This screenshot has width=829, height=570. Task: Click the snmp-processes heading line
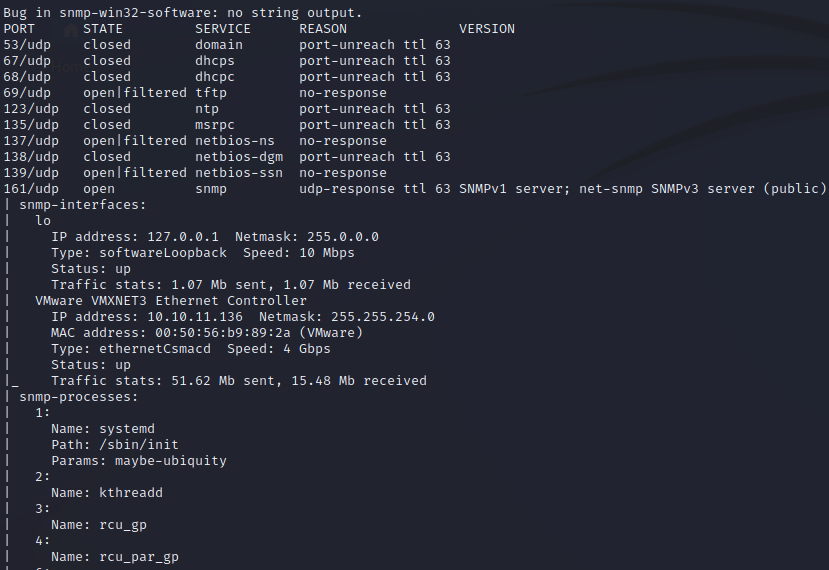click(79, 397)
